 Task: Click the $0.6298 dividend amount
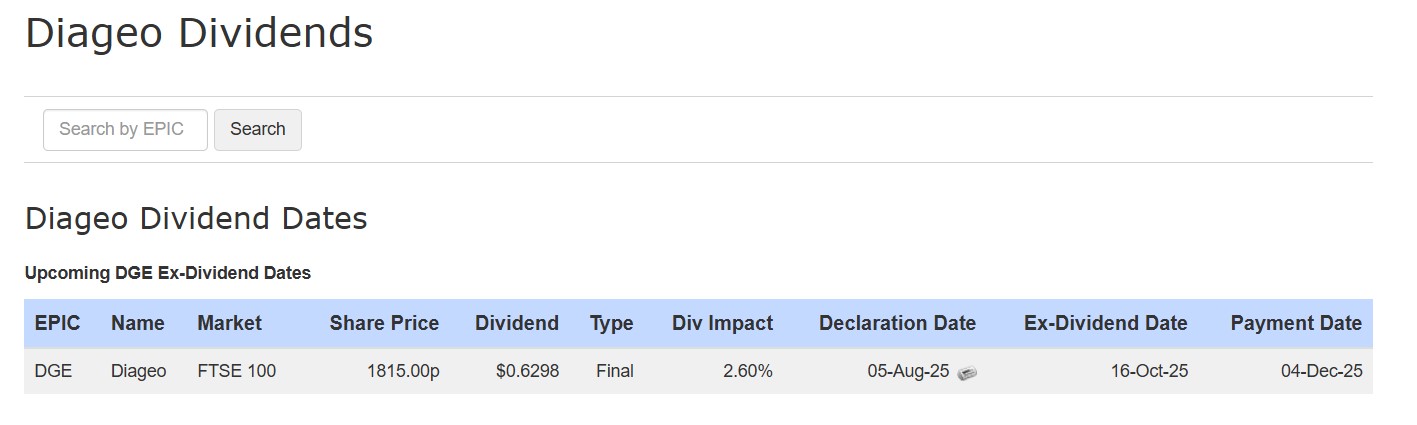pos(527,371)
